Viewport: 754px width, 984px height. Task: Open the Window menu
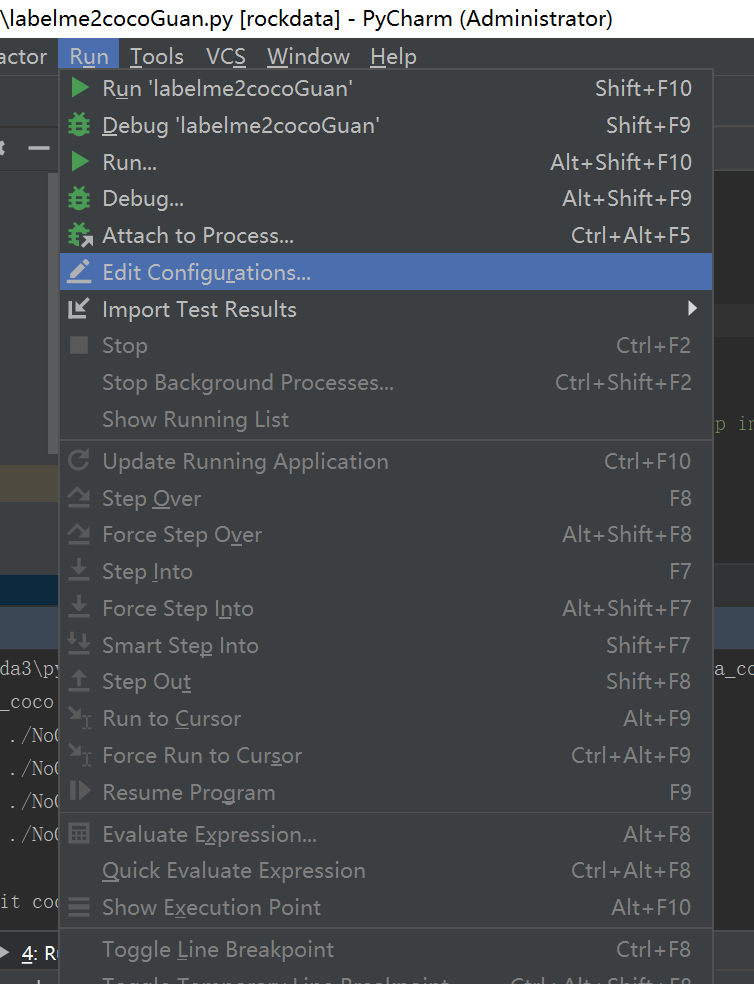click(308, 57)
